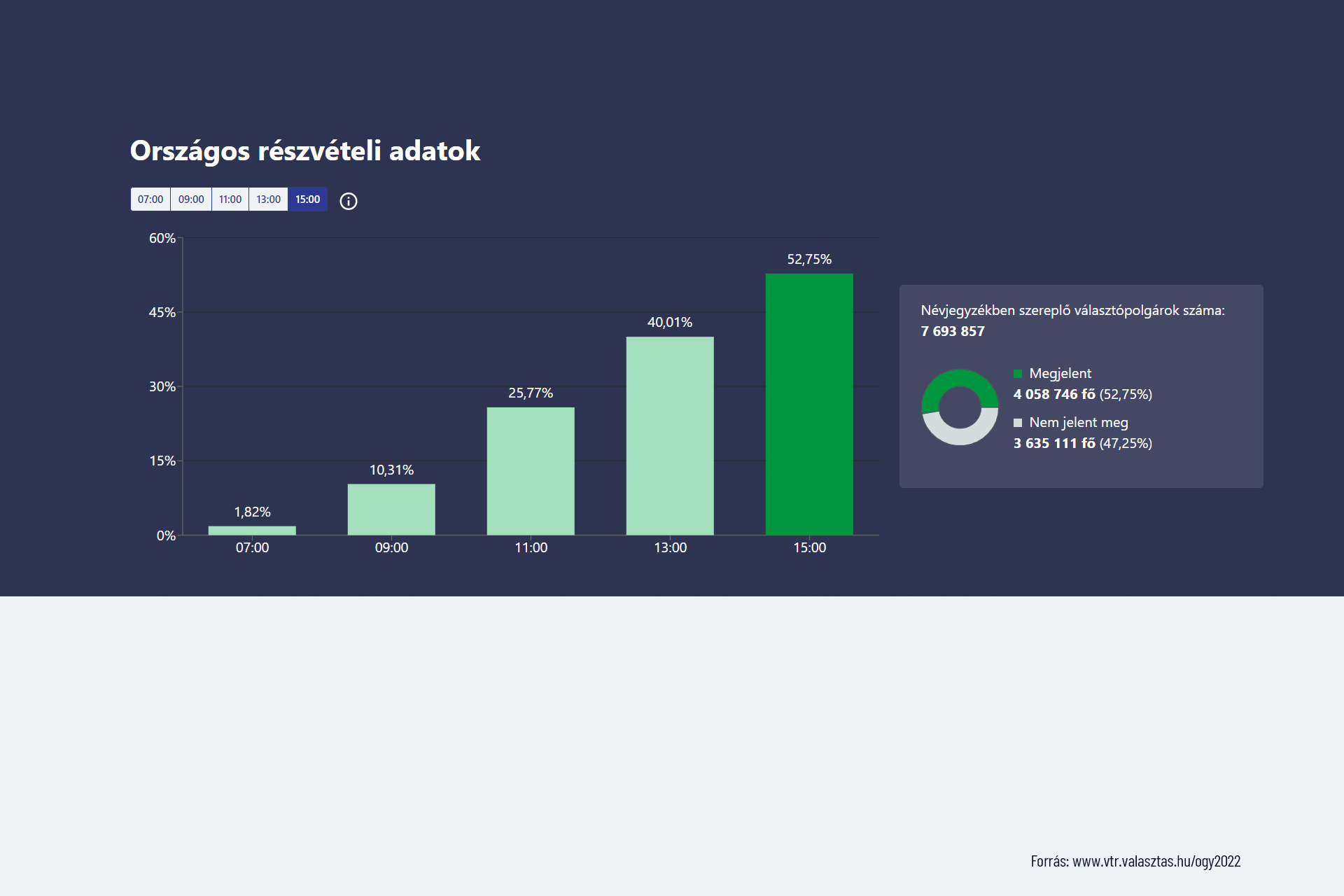
Task: Click the info circle icon
Action: point(349,202)
